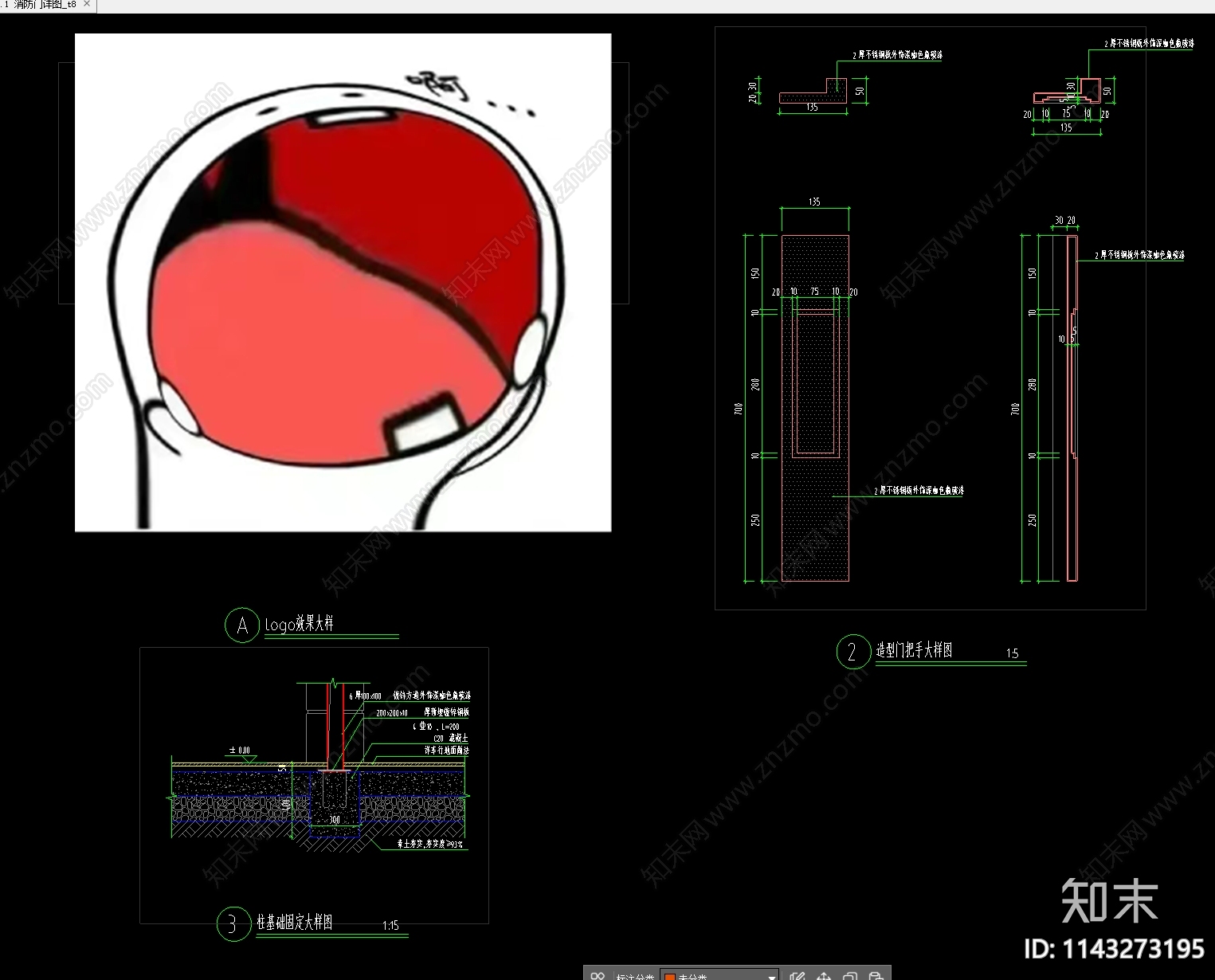1215x980 pixels.
Task: Click the circled '2' detail marker
Action: click(852, 652)
